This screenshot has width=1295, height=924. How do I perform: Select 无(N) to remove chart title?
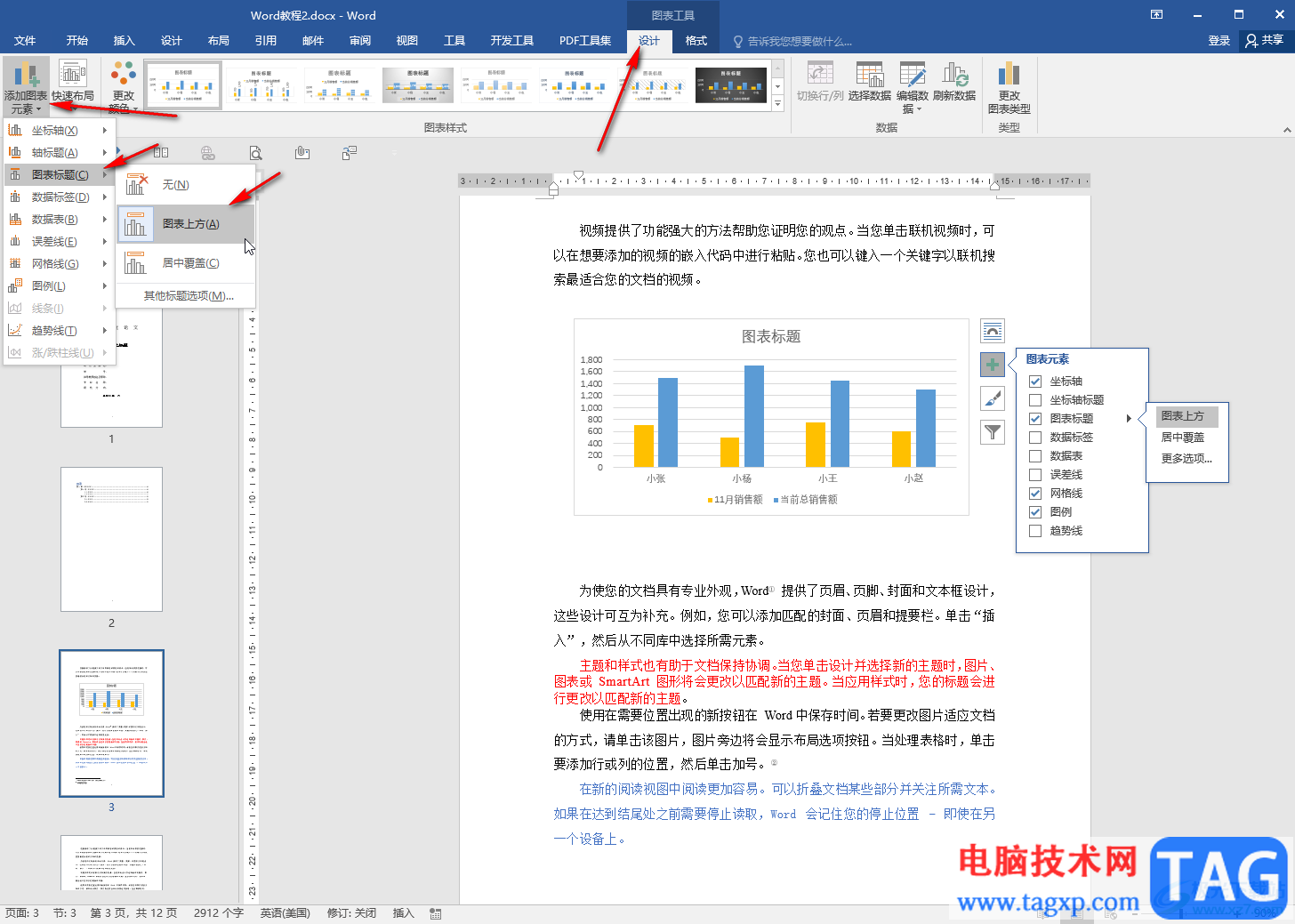[x=186, y=185]
